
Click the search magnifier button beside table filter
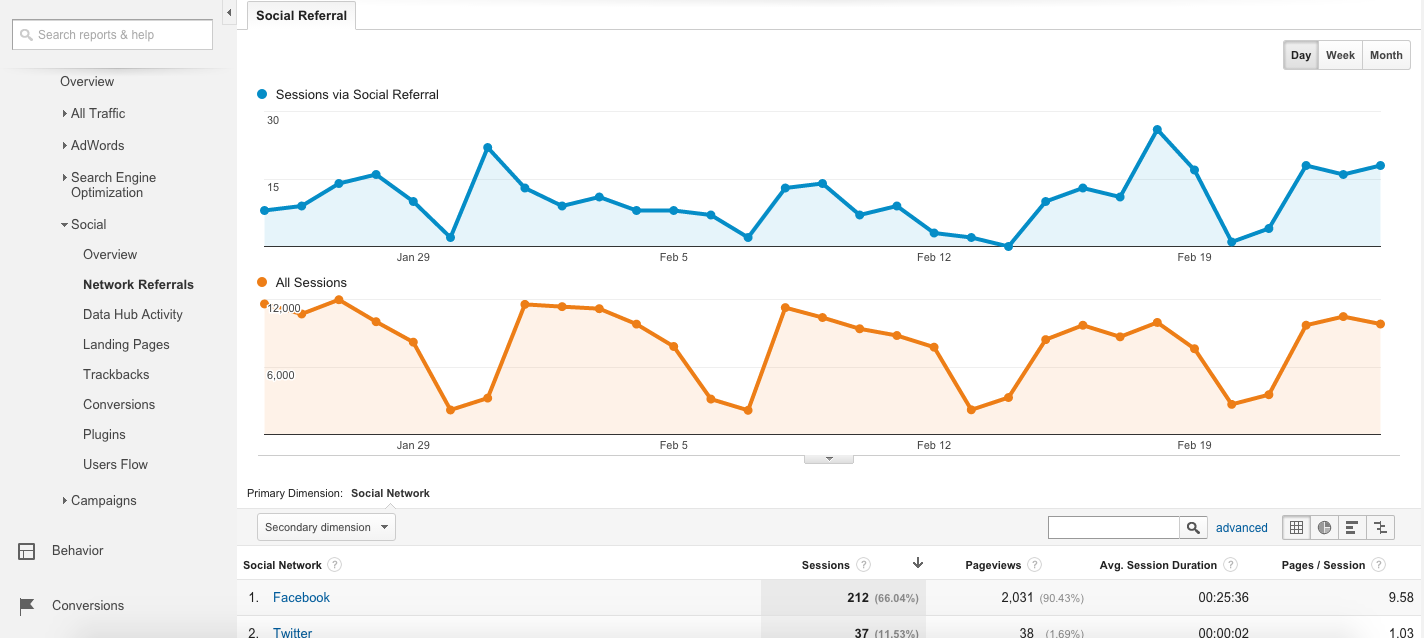pyautogui.click(x=1193, y=527)
